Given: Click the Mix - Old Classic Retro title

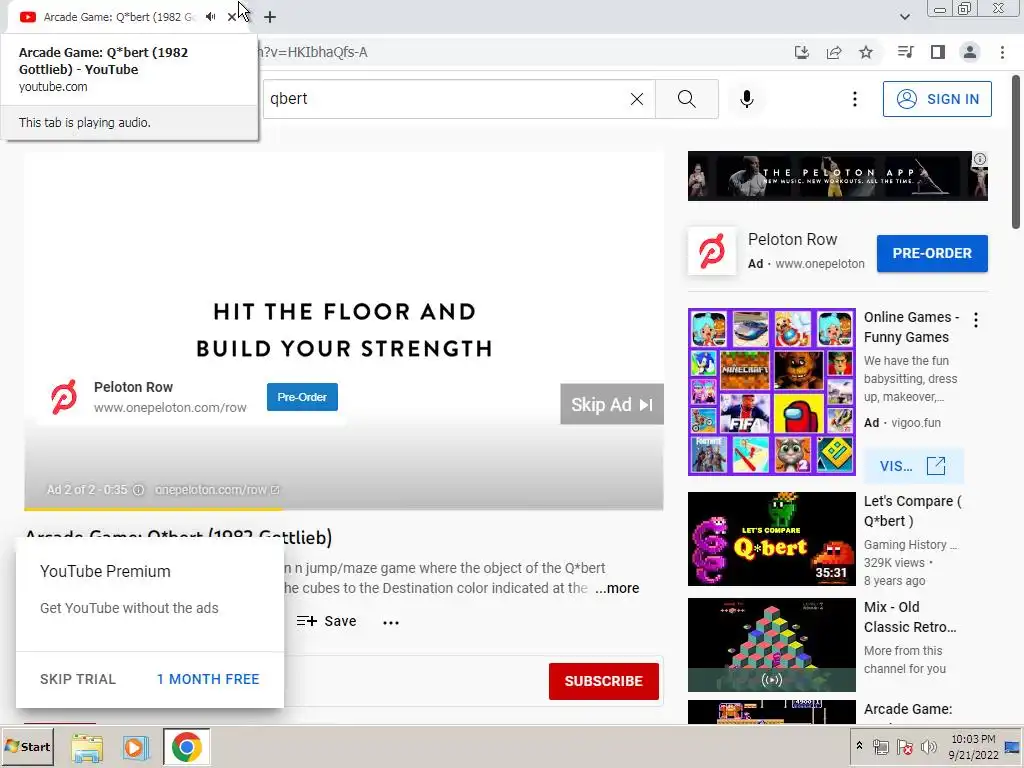Looking at the screenshot, I should click(910, 617).
